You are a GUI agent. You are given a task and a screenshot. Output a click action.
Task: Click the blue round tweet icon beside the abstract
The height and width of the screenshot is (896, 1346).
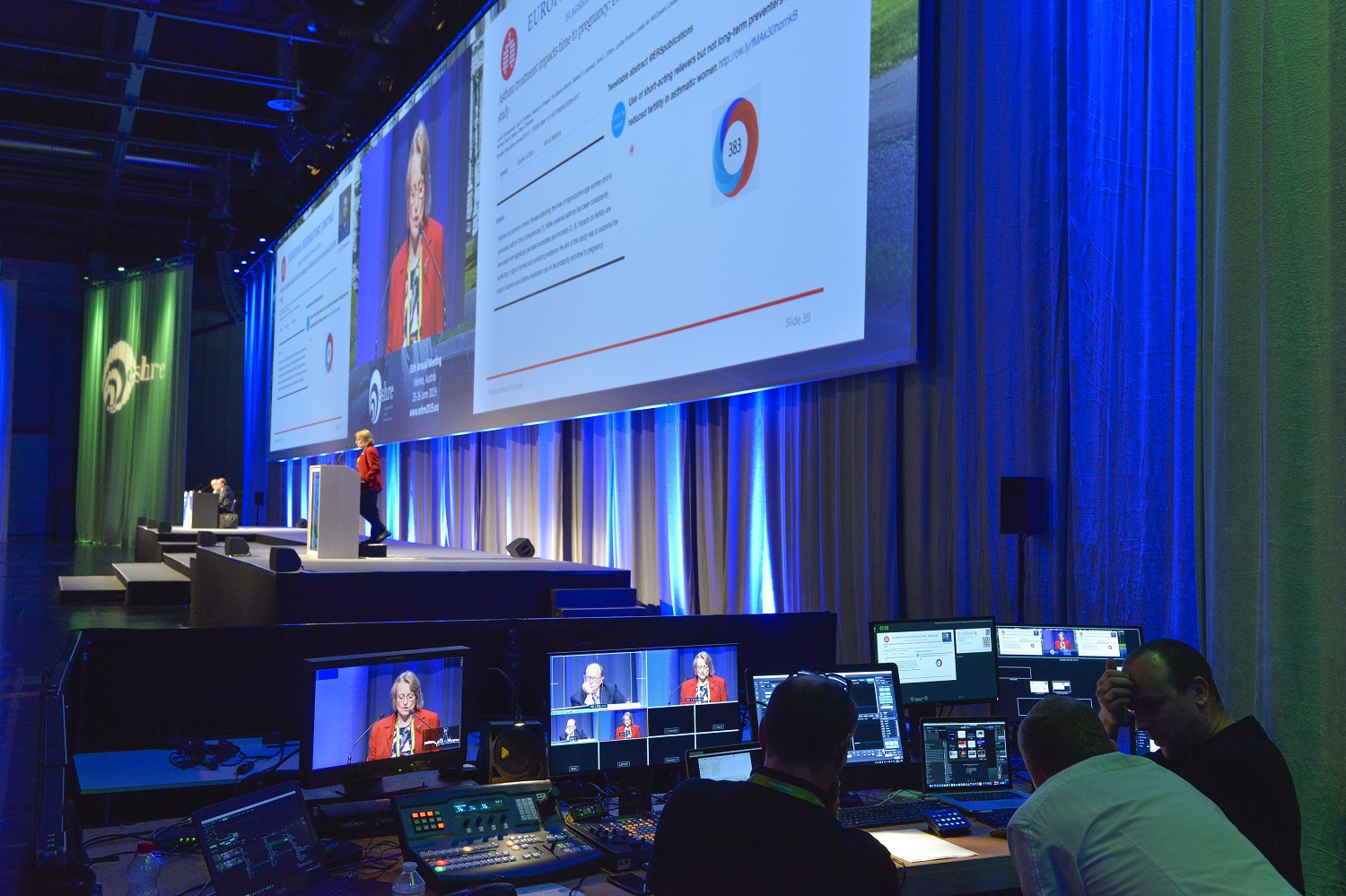point(618,121)
